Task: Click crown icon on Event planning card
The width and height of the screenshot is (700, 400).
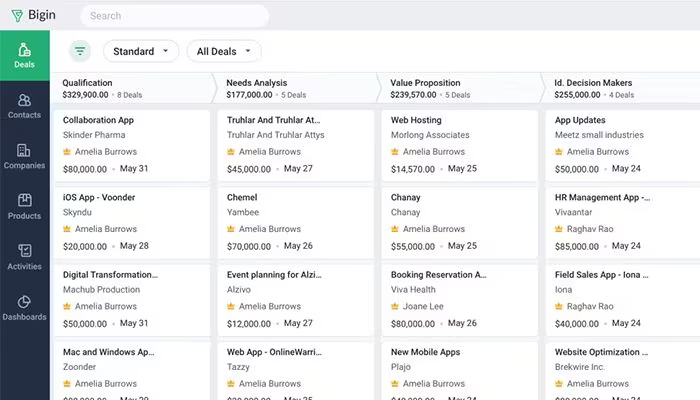Action: click(x=231, y=306)
